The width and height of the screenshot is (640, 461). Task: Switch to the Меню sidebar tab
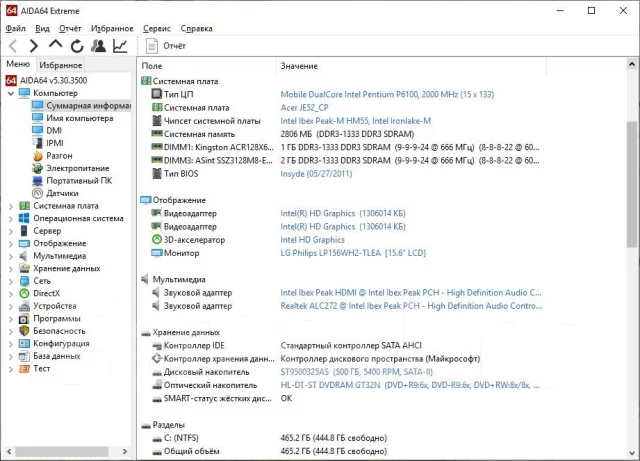coord(18,64)
